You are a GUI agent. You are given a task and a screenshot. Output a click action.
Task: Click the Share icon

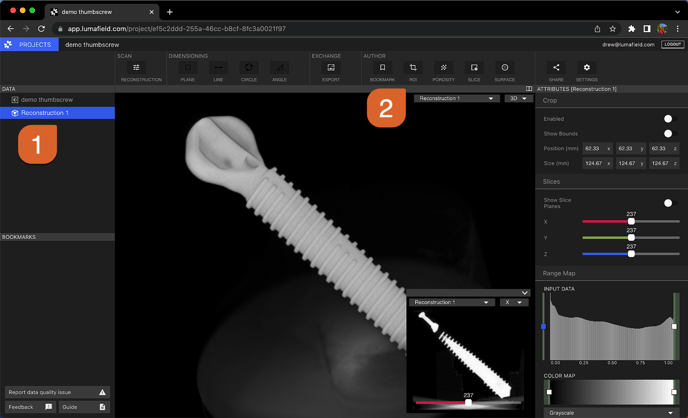tap(556, 70)
